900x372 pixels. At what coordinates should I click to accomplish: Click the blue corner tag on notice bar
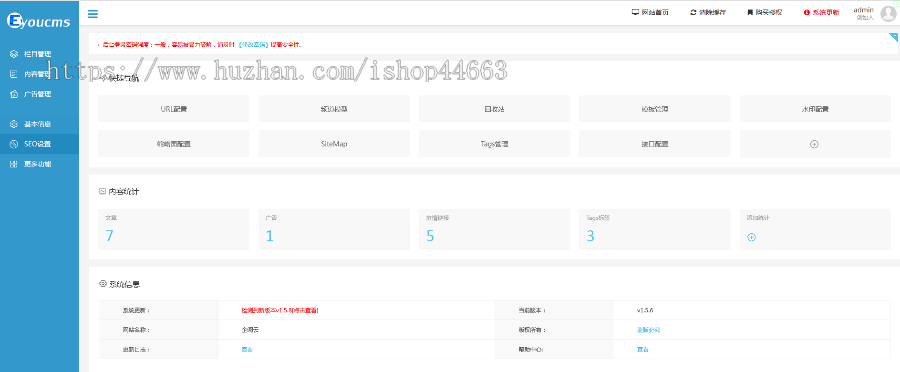tap(894, 37)
